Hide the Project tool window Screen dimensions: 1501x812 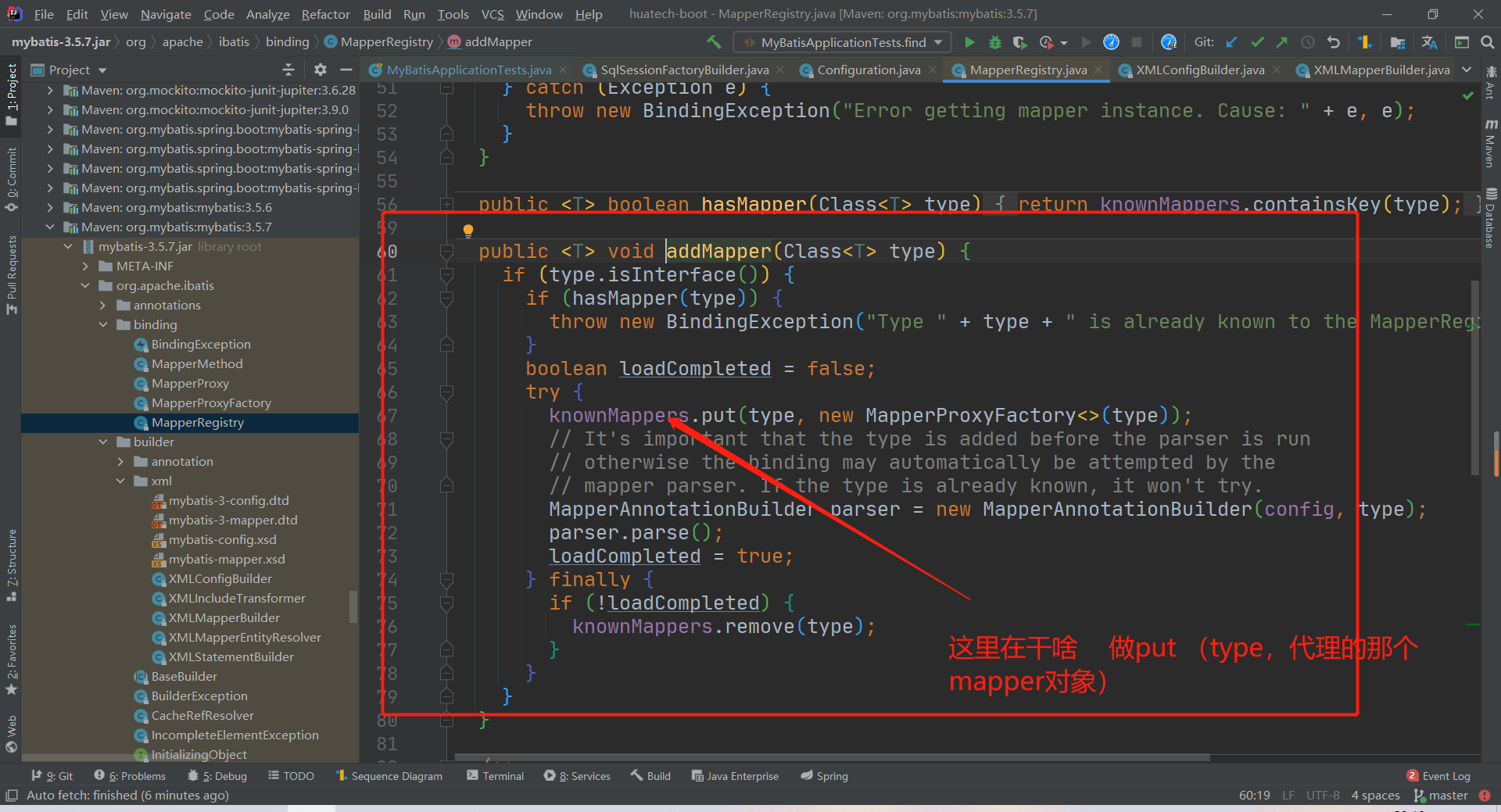pos(346,70)
